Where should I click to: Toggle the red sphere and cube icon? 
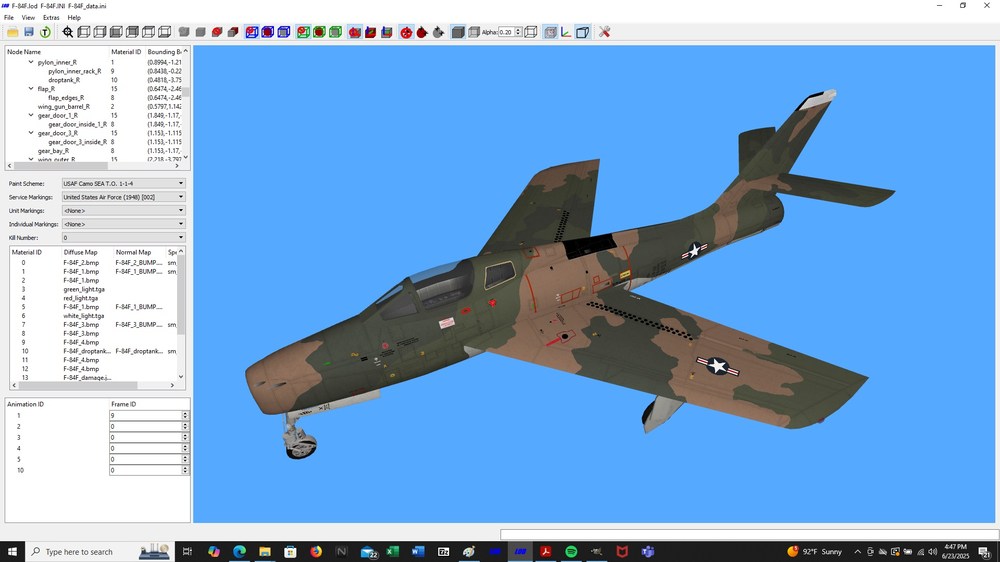(x=355, y=32)
